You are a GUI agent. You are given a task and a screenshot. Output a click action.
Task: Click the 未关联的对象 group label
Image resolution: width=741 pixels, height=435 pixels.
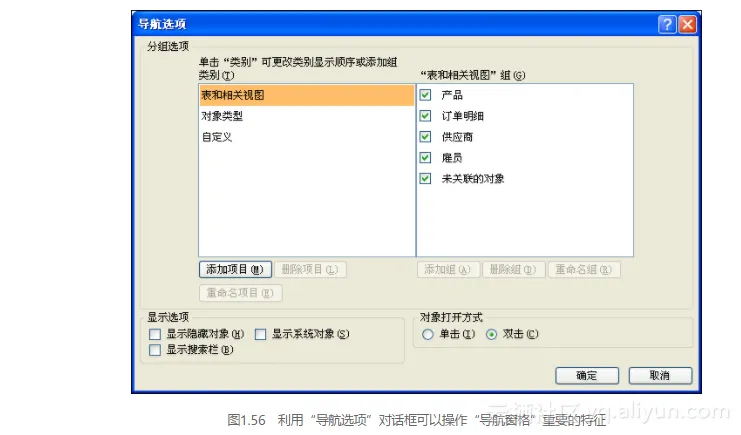click(x=473, y=178)
